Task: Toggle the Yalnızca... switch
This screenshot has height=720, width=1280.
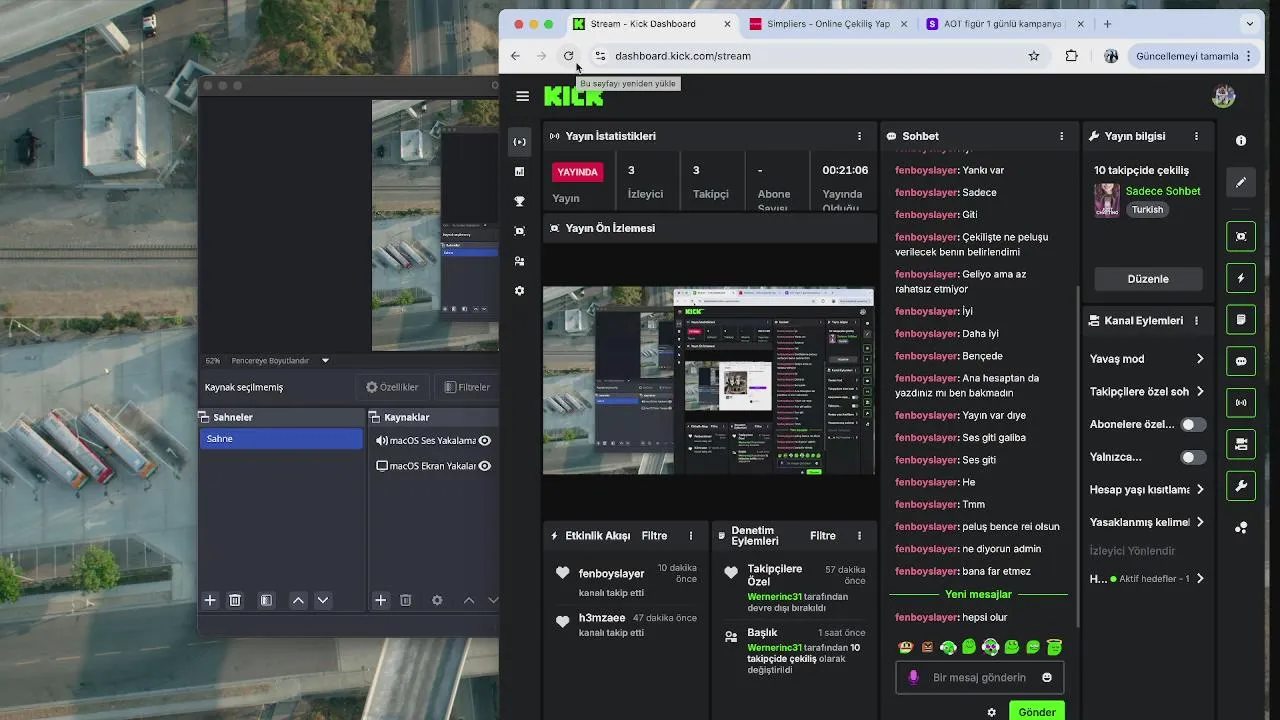Action: tap(1192, 457)
